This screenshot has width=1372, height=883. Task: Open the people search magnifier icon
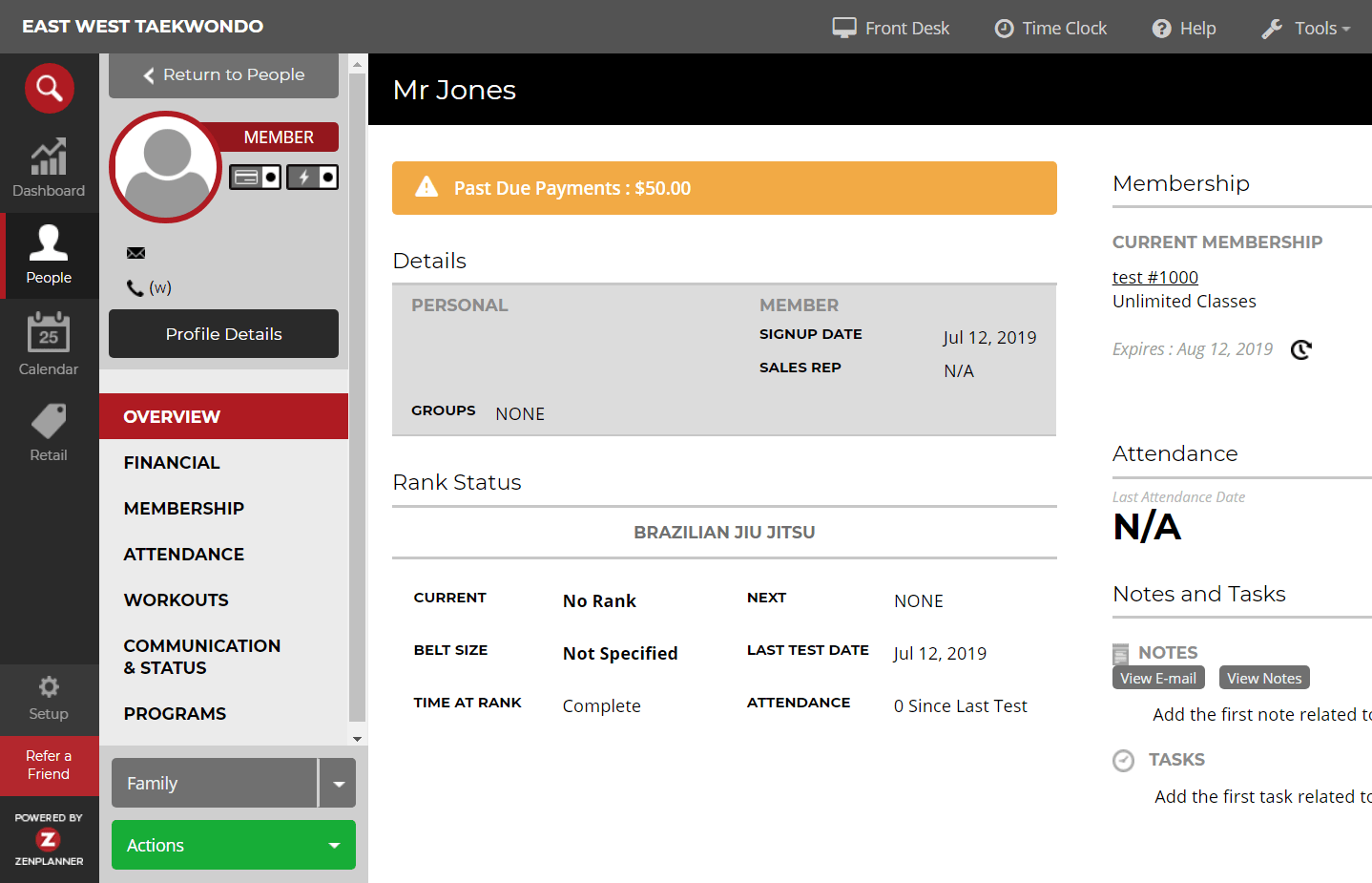49,88
